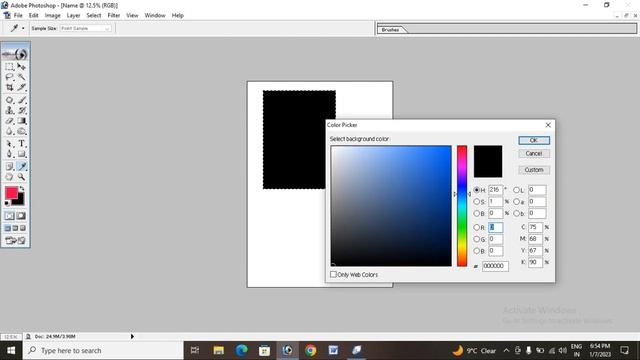Image resolution: width=640 pixels, height=360 pixels.
Task: Confirm color with OK button
Action: click(x=534, y=140)
